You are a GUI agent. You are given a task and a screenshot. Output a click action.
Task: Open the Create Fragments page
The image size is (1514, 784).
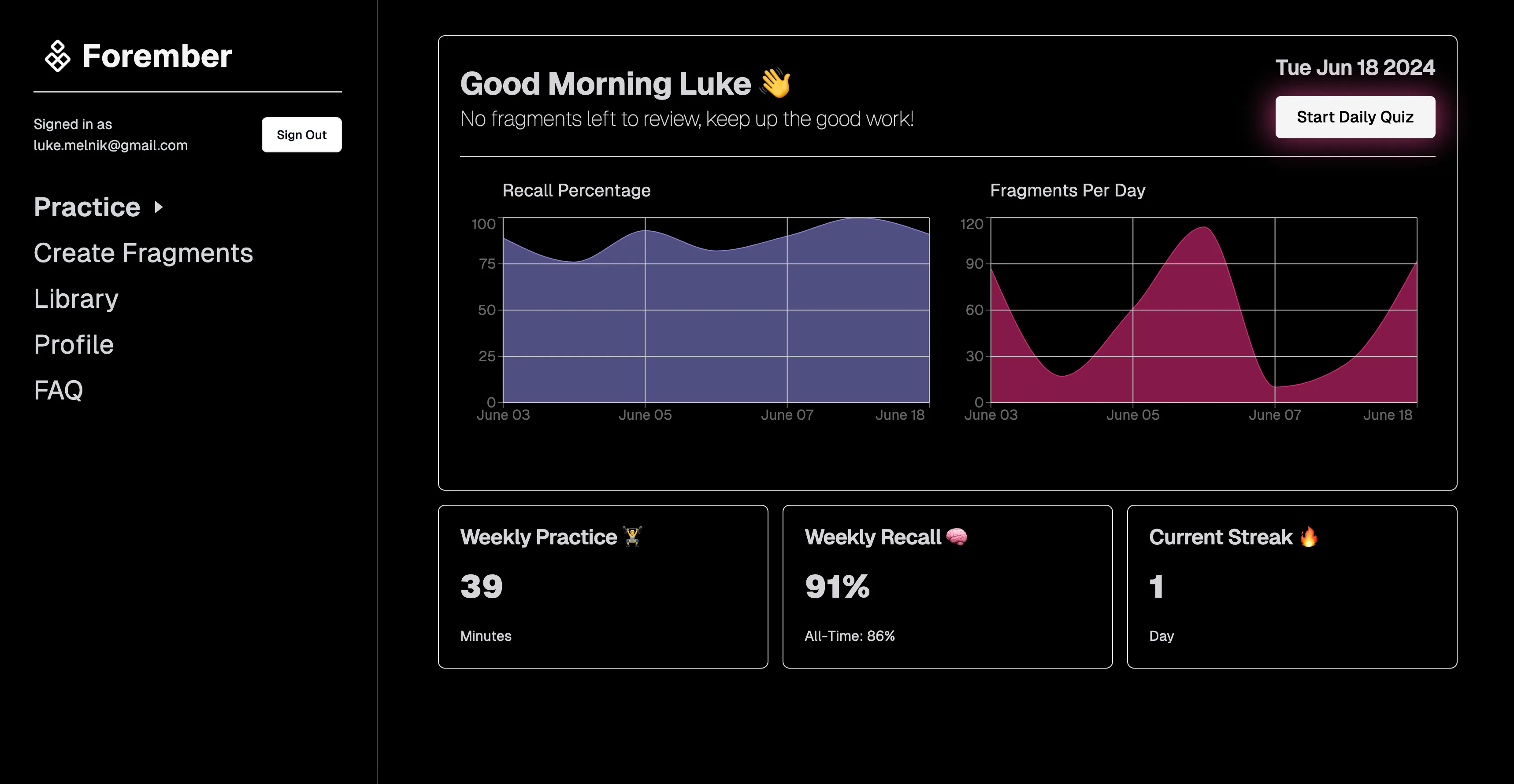click(x=143, y=253)
